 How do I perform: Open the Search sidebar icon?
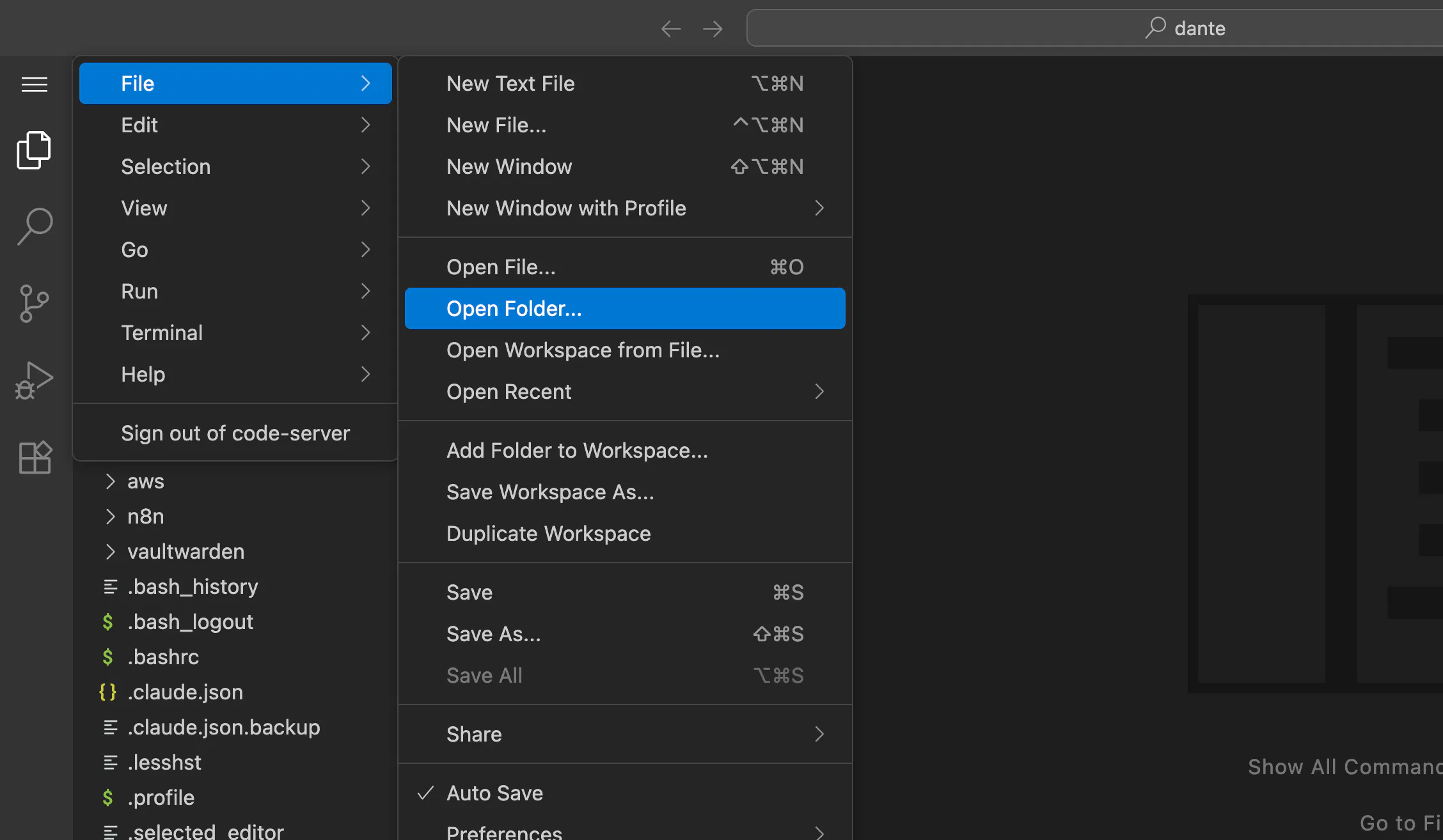[35, 226]
